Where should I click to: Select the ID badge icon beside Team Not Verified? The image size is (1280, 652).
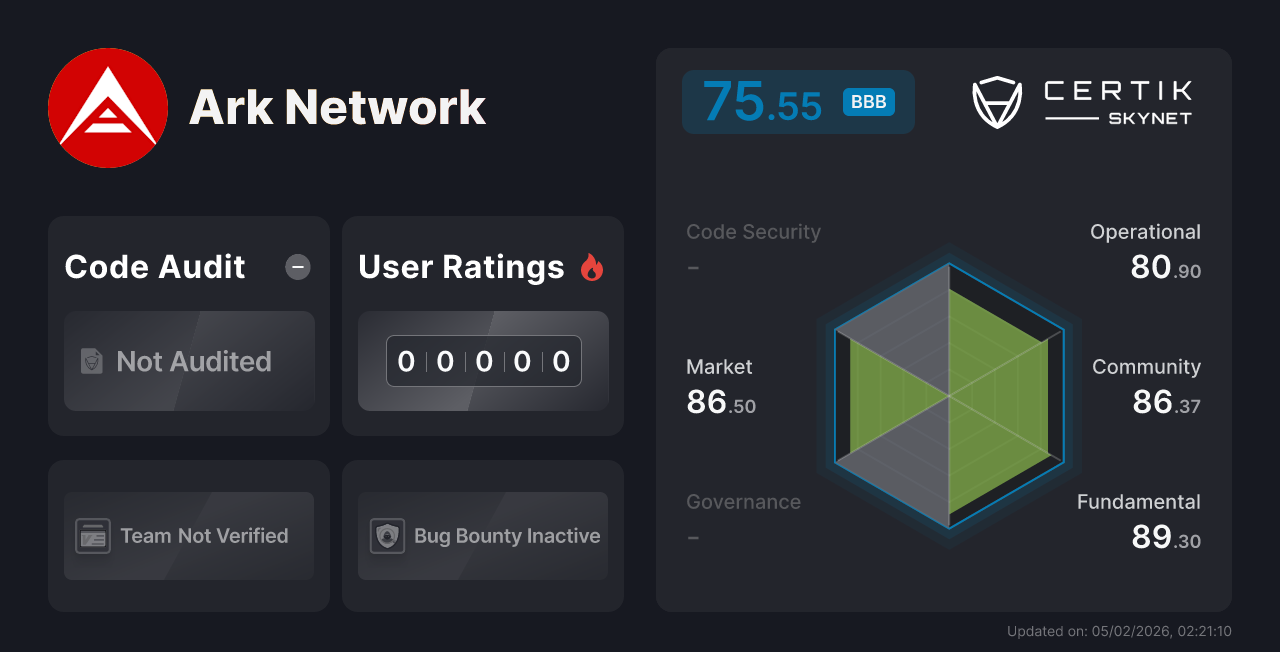[x=94, y=536]
